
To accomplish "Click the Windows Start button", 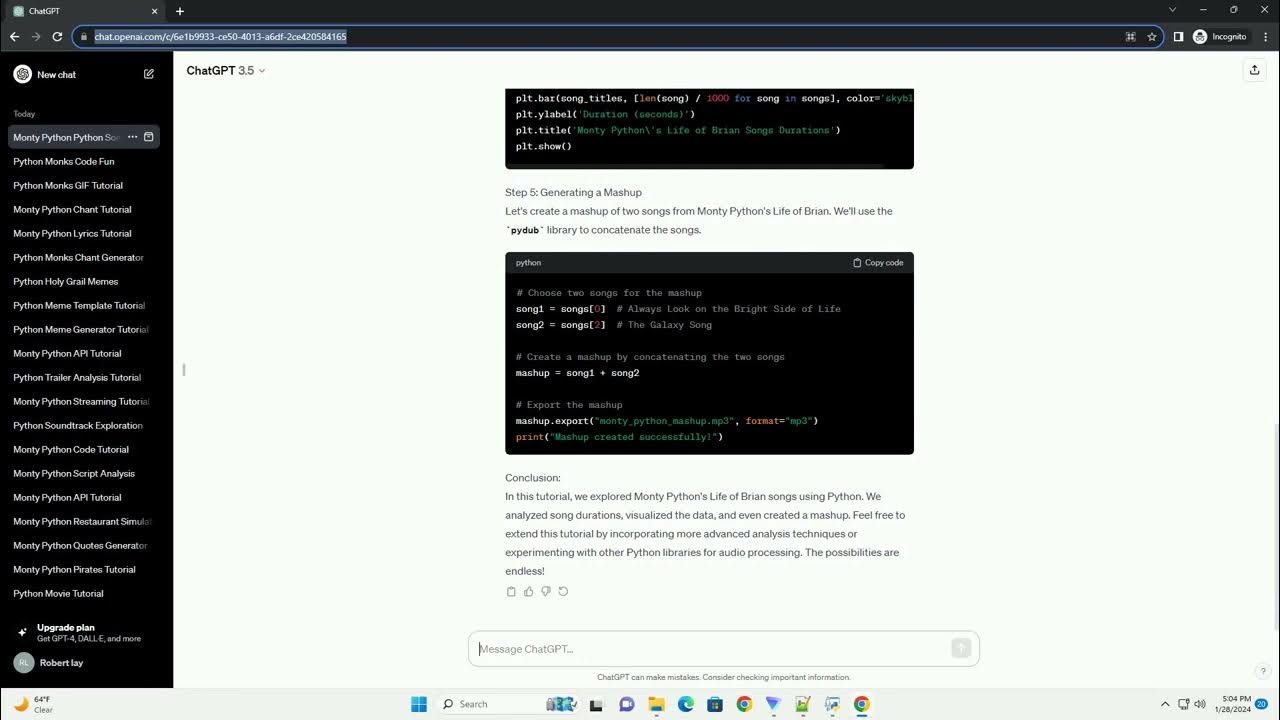I will tap(419, 704).
